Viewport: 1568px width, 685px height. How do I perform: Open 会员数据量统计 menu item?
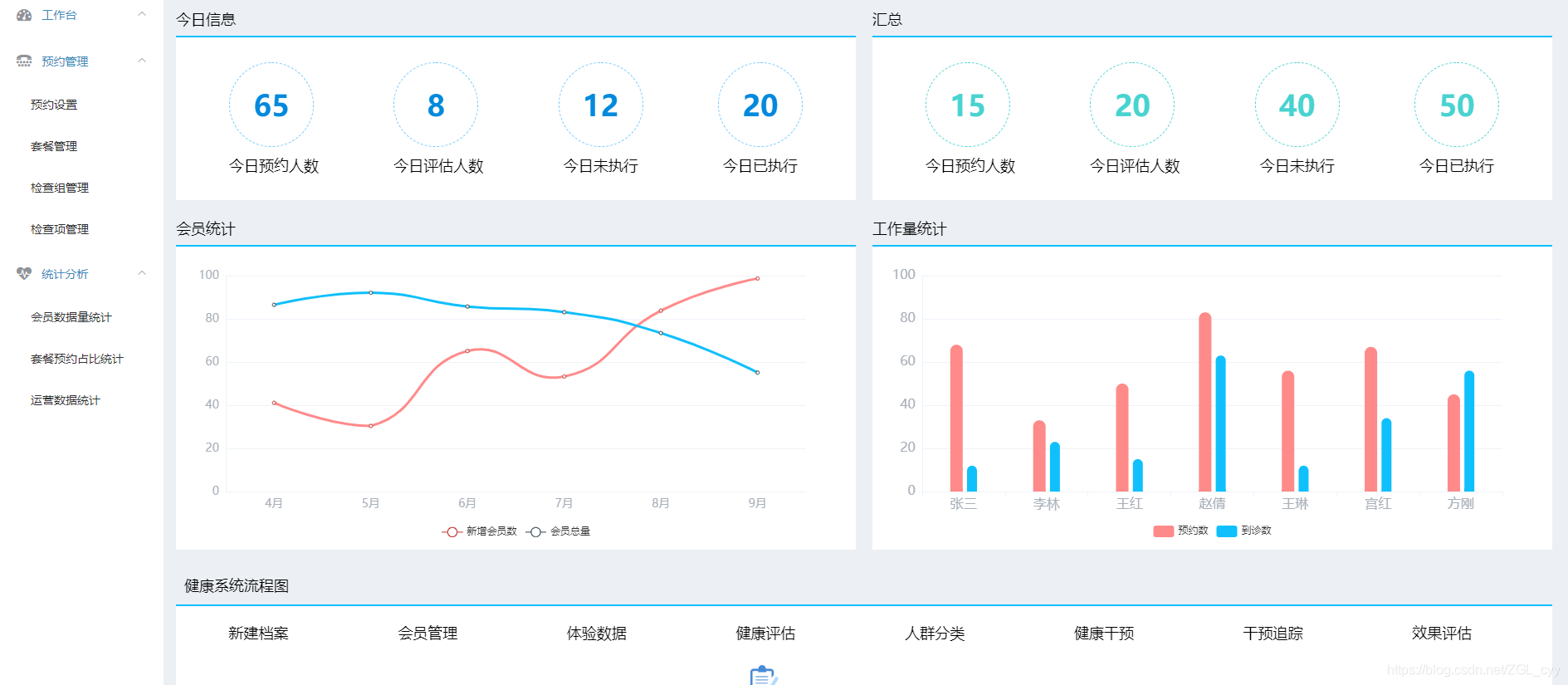[71, 317]
